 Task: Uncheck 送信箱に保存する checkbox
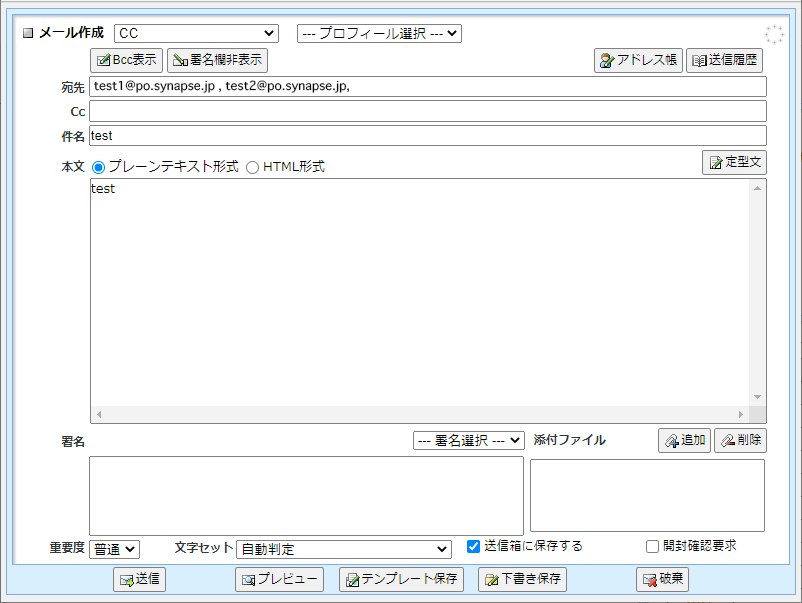474,546
